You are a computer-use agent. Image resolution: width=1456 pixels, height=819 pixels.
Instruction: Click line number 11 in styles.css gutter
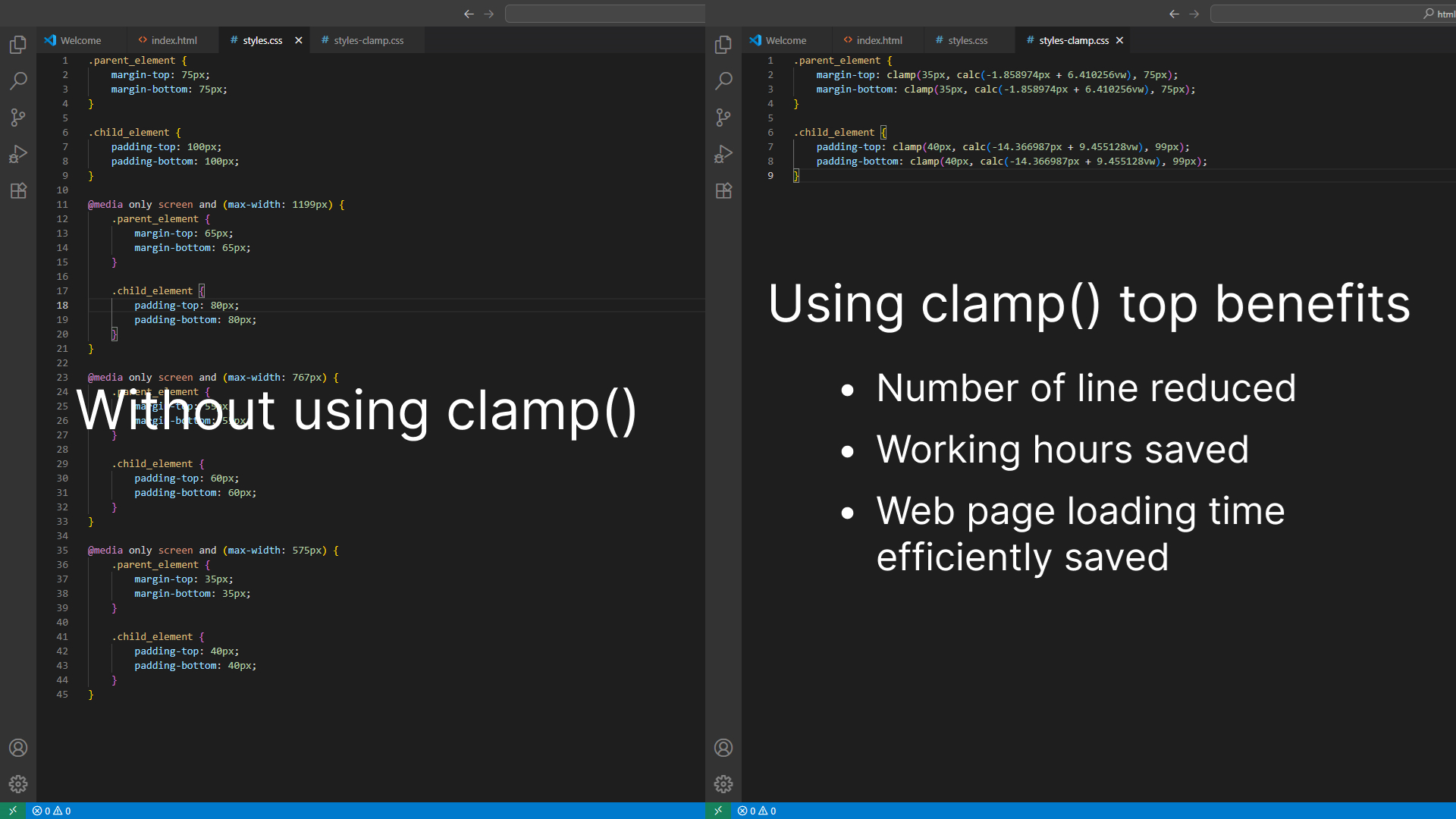pos(62,205)
